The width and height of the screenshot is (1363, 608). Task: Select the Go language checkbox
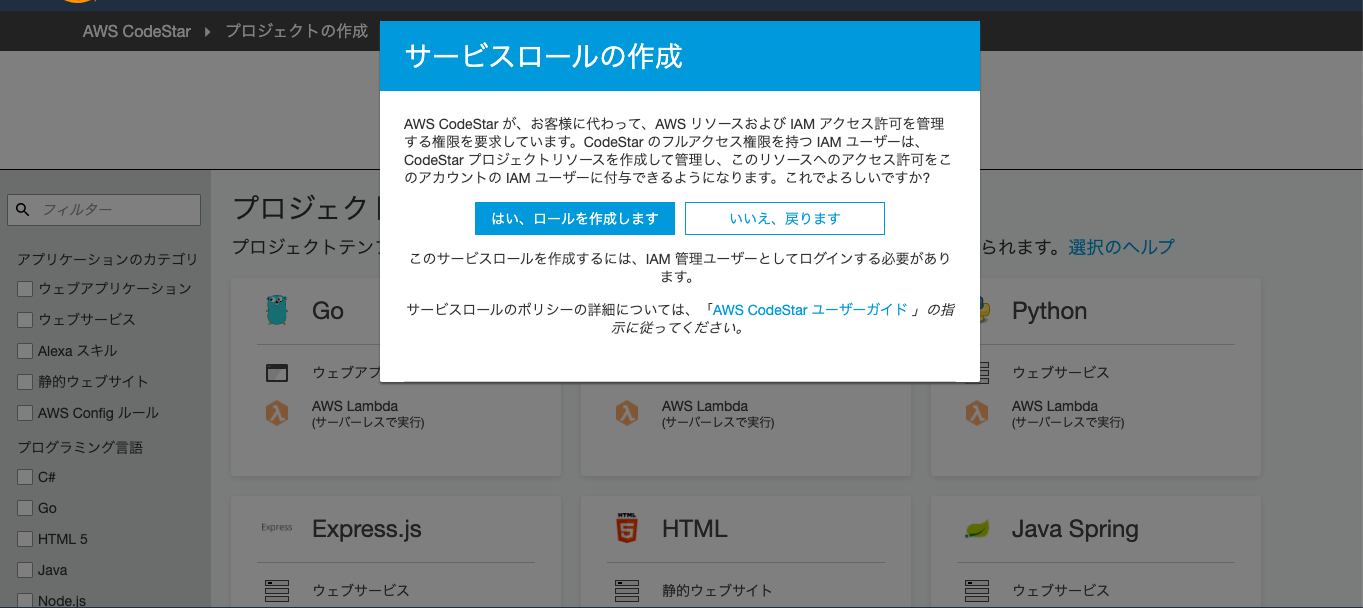point(25,508)
